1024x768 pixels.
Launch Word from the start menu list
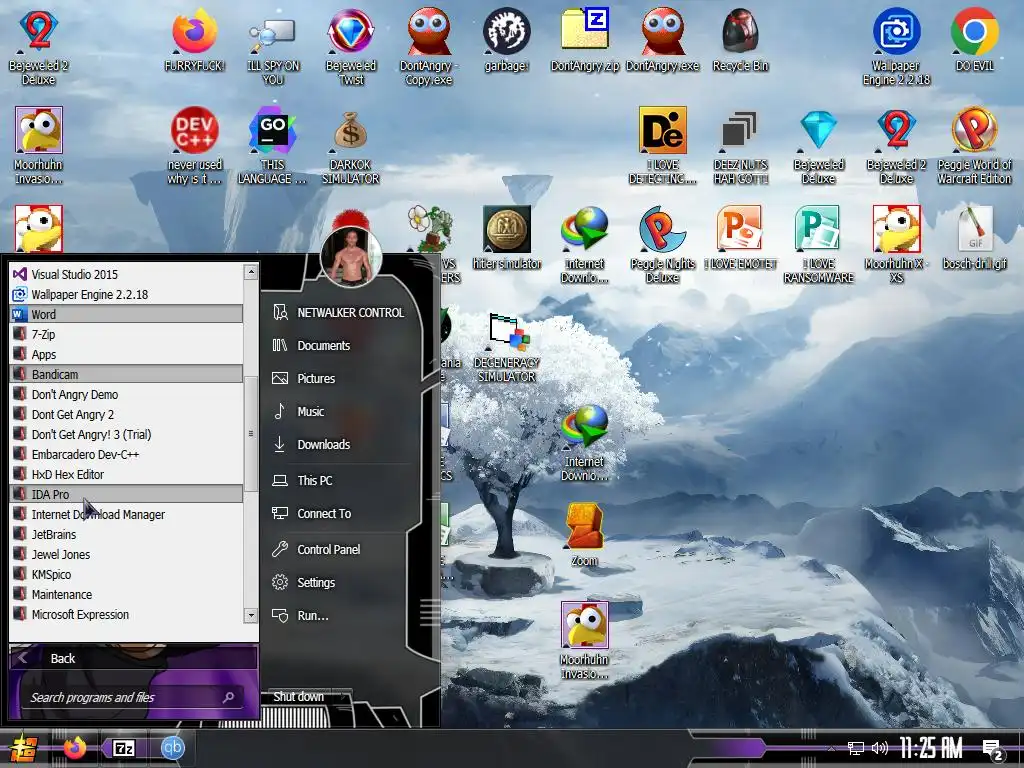[x=127, y=314]
